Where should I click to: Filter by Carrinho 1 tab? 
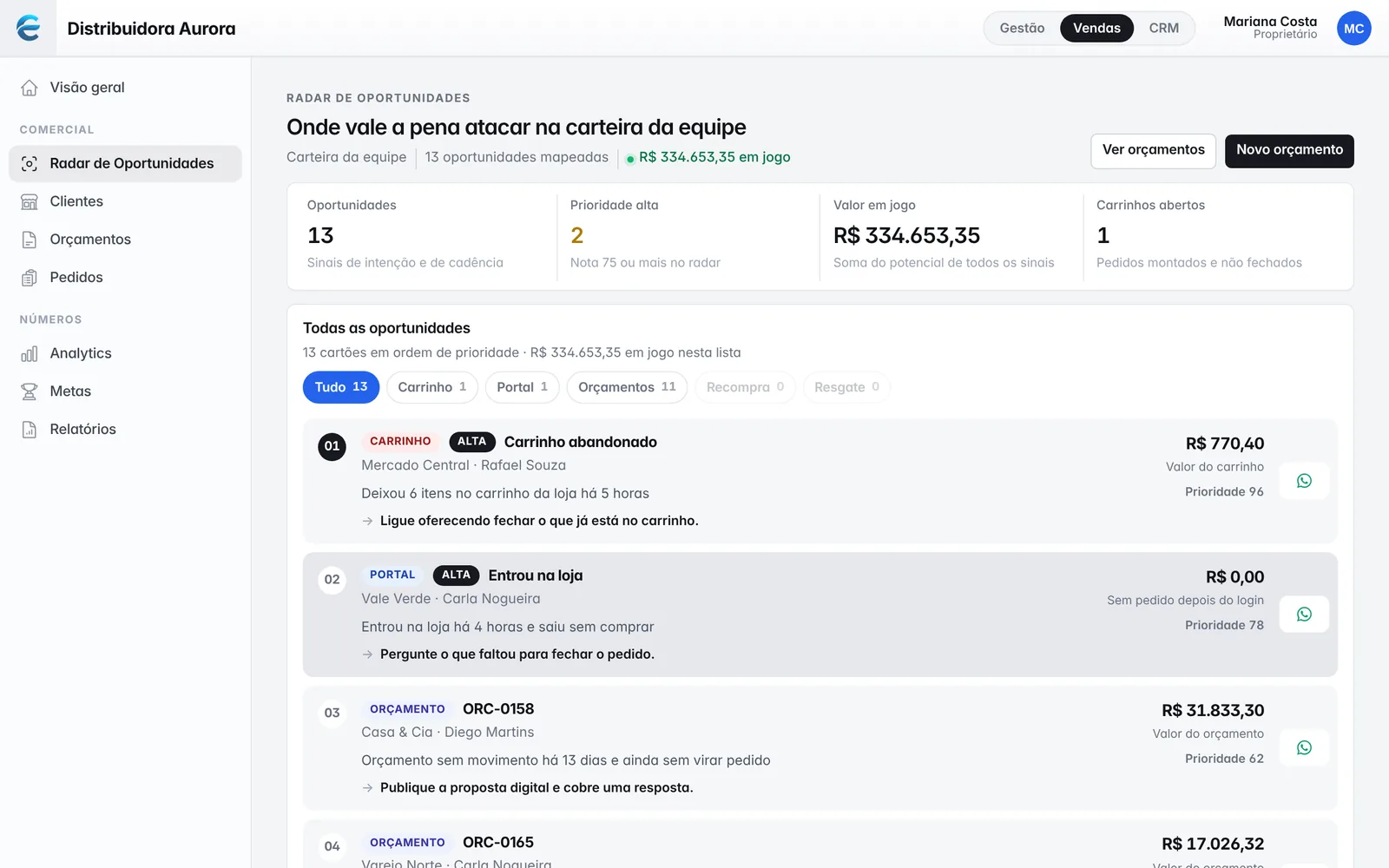click(432, 387)
